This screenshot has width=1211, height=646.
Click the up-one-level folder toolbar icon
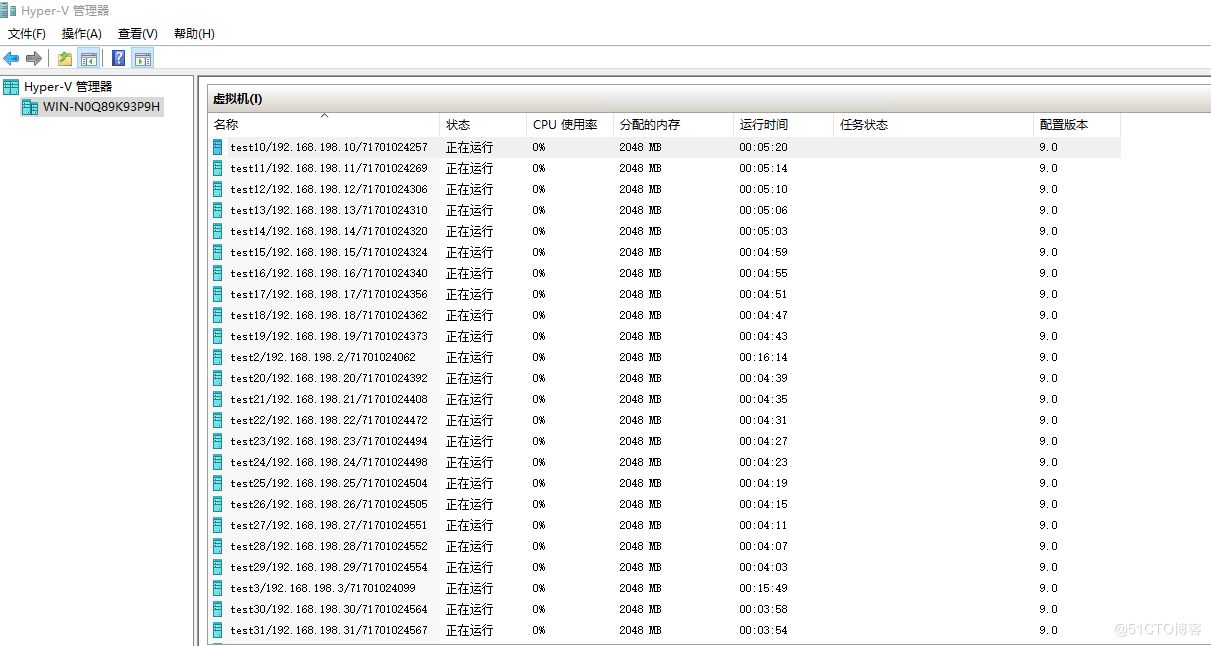[x=65, y=58]
